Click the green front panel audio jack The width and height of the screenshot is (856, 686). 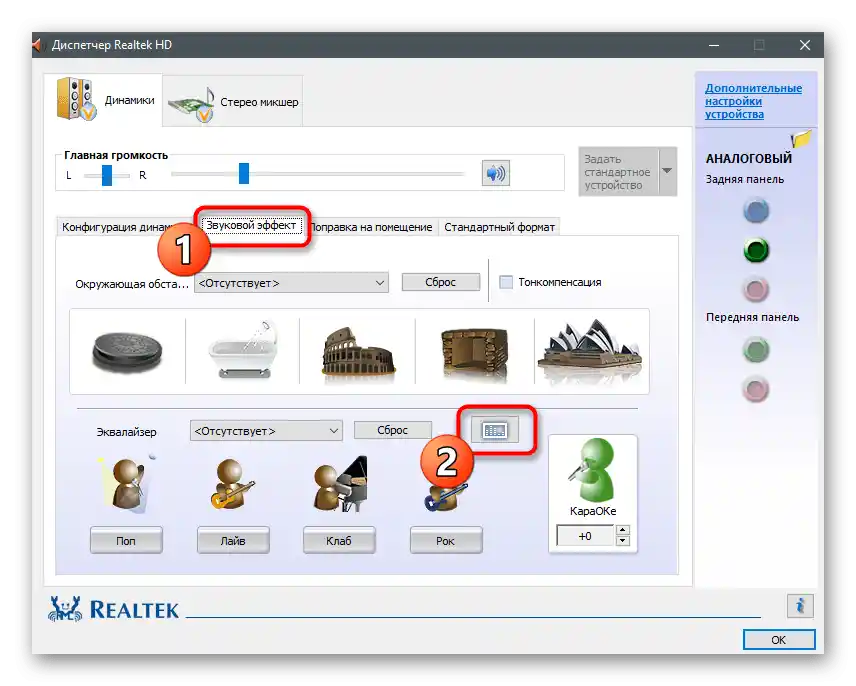pos(756,350)
